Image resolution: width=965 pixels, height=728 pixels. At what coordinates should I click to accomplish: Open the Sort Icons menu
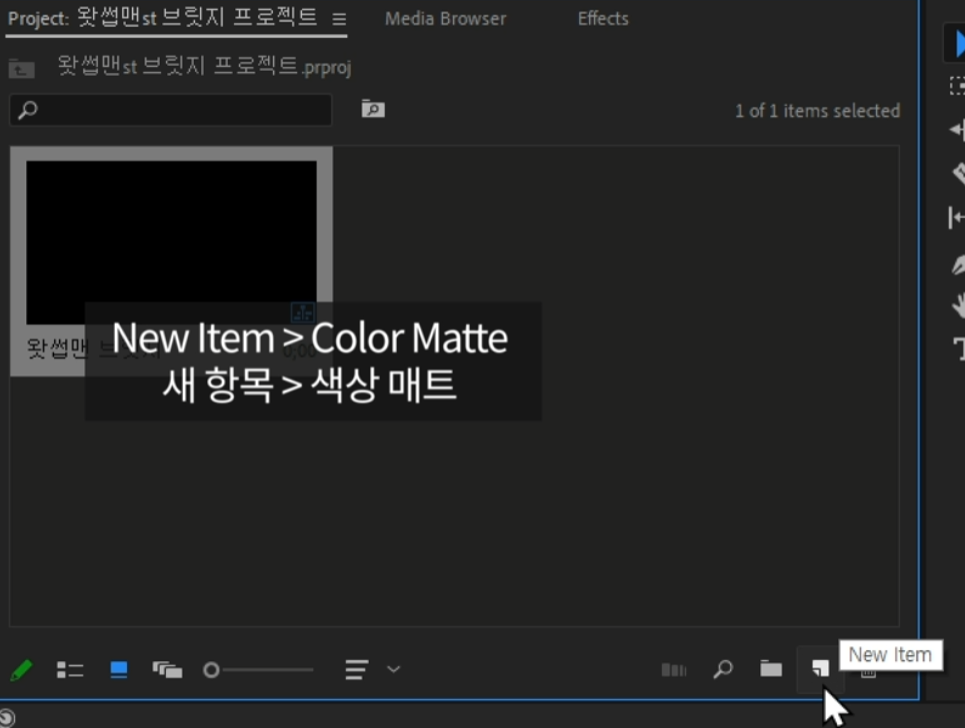(357, 670)
